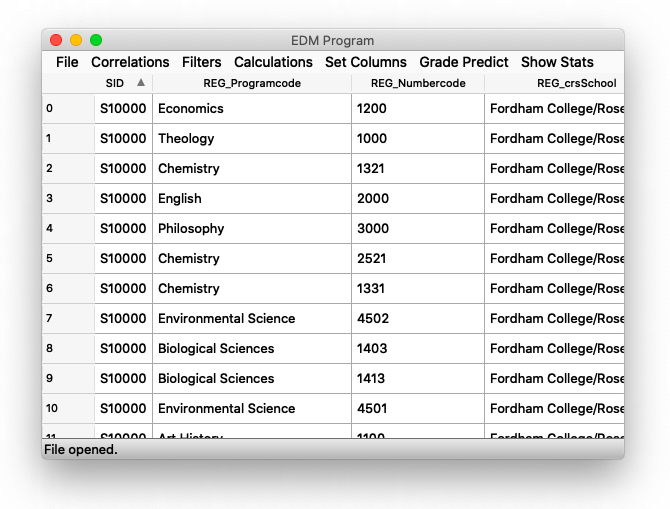Sort by REG_Numbercode column header
This screenshot has height=509, width=670.
[417, 84]
